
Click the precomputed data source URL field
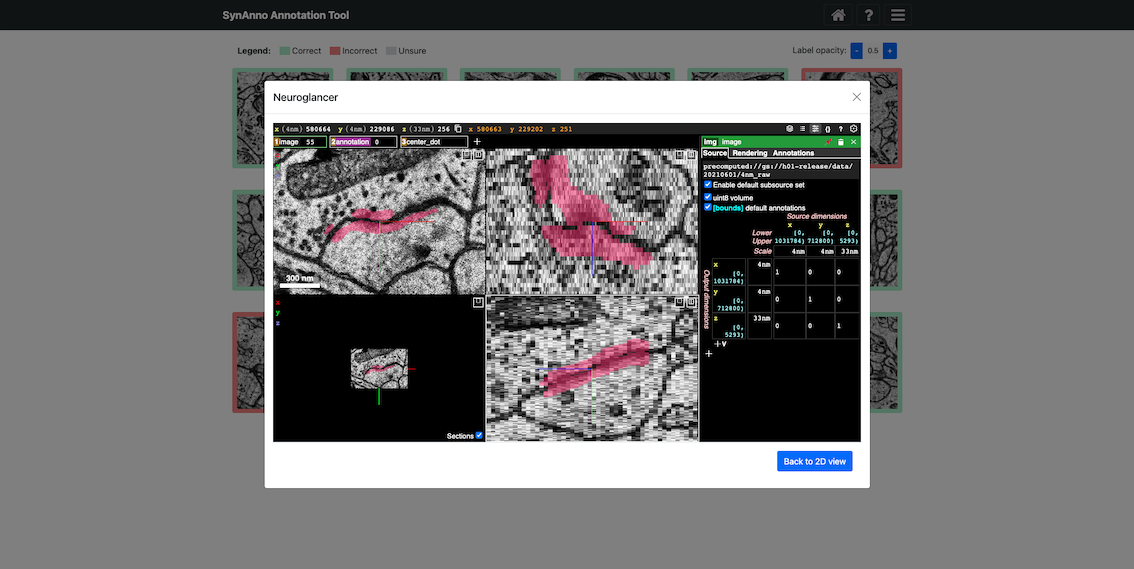point(780,171)
